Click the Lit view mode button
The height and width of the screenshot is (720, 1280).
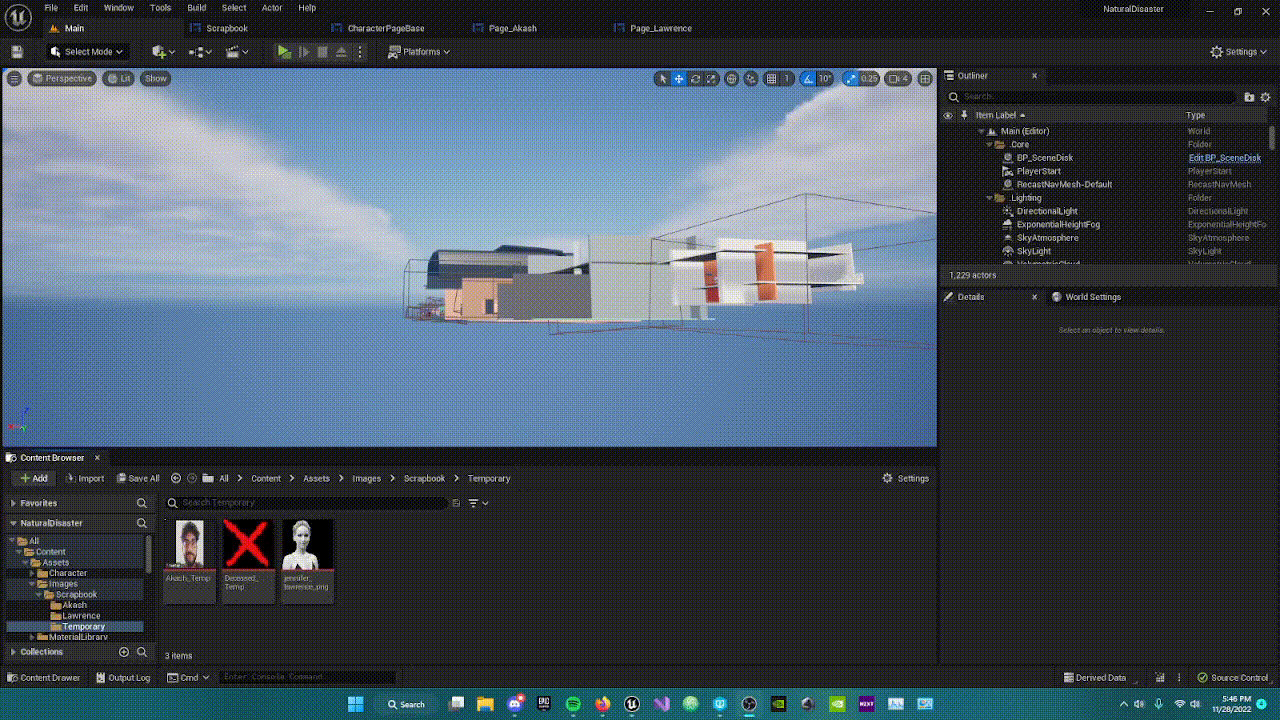[119, 78]
